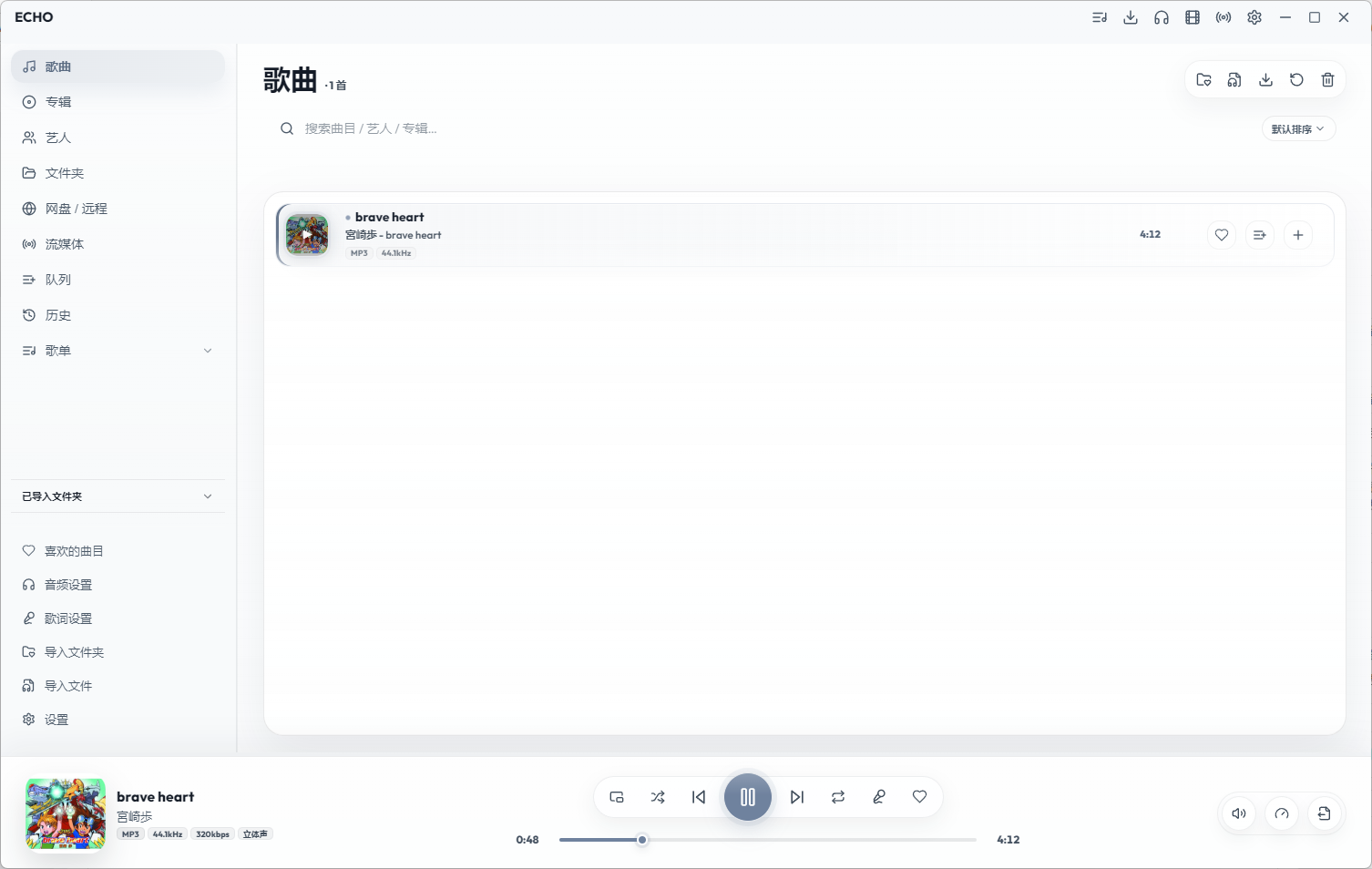The image size is (1372, 869).
Task: Open 历史 history in sidebar
Action: [118, 315]
